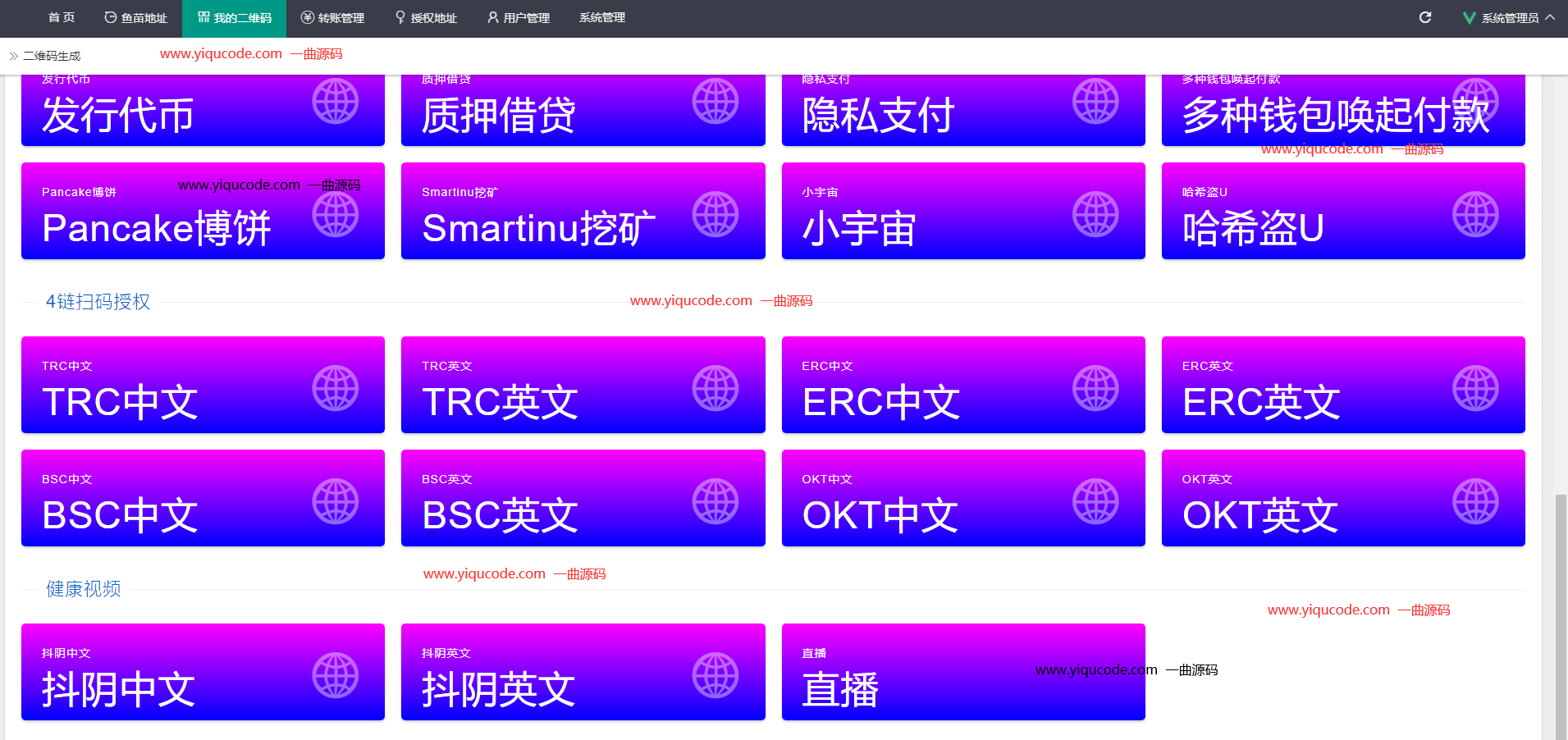
Task: Open the 系统管理 menu item
Action: pyautogui.click(x=602, y=18)
